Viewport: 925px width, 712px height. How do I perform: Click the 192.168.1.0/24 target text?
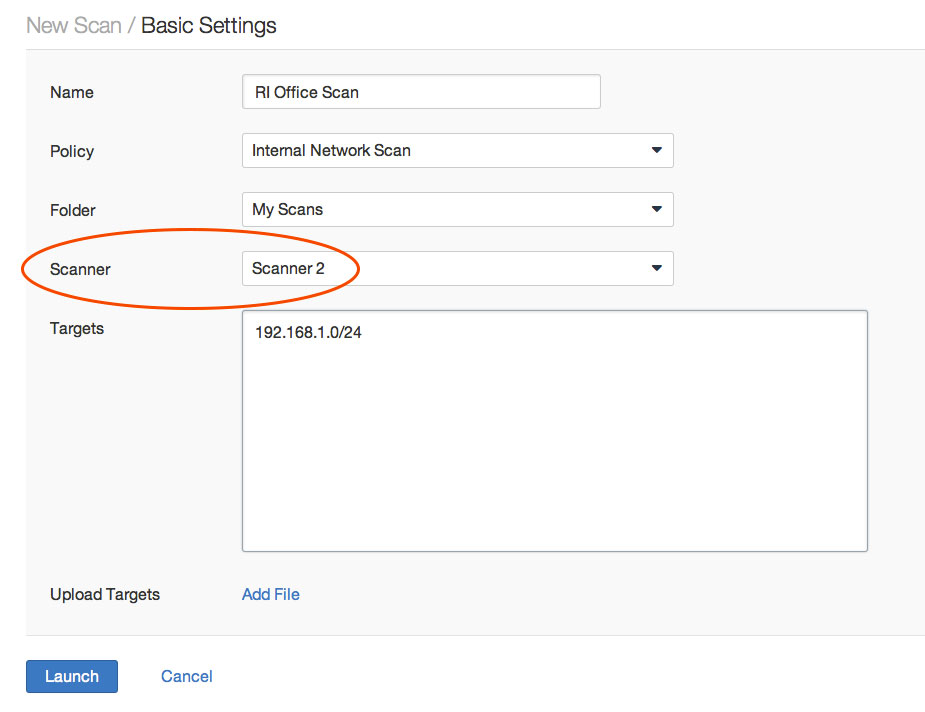[x=308, y=333]
